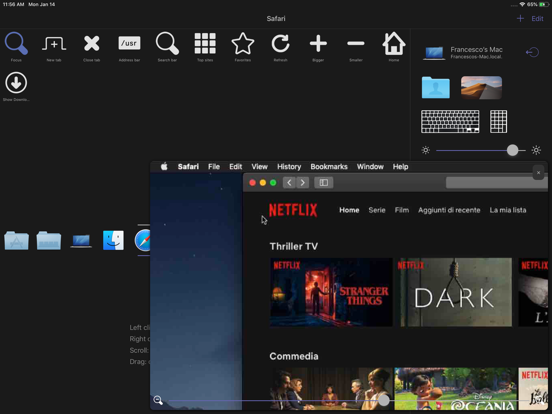Tap the Edit button at top right

[537, 19]
